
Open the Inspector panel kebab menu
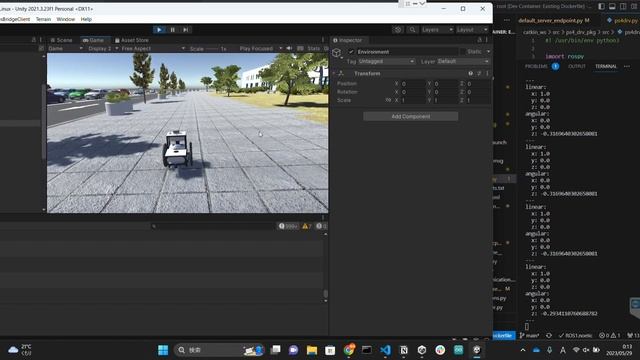[x=487, y=40]
